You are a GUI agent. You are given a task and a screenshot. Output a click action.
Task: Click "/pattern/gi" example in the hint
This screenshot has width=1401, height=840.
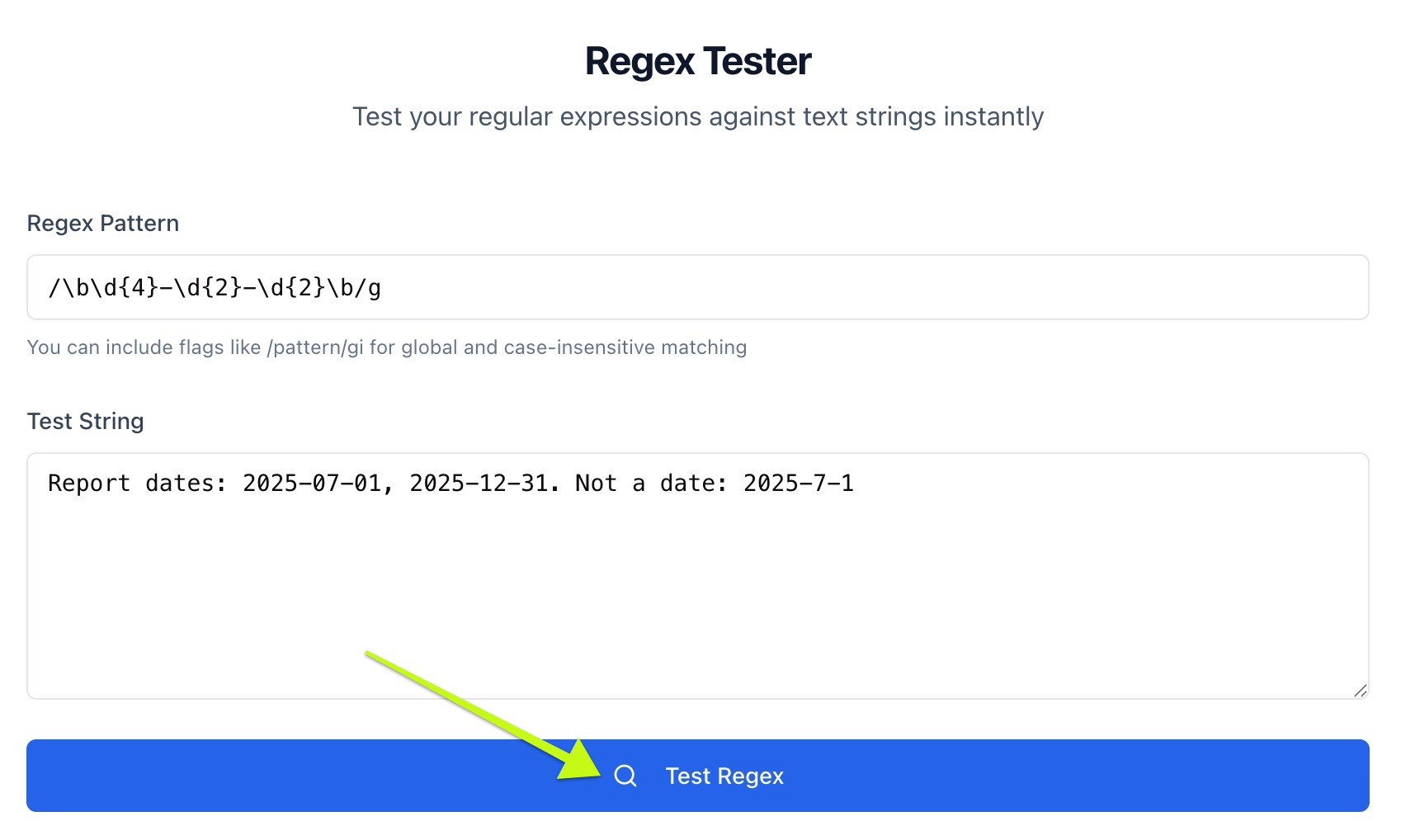[x=314, y=347]
